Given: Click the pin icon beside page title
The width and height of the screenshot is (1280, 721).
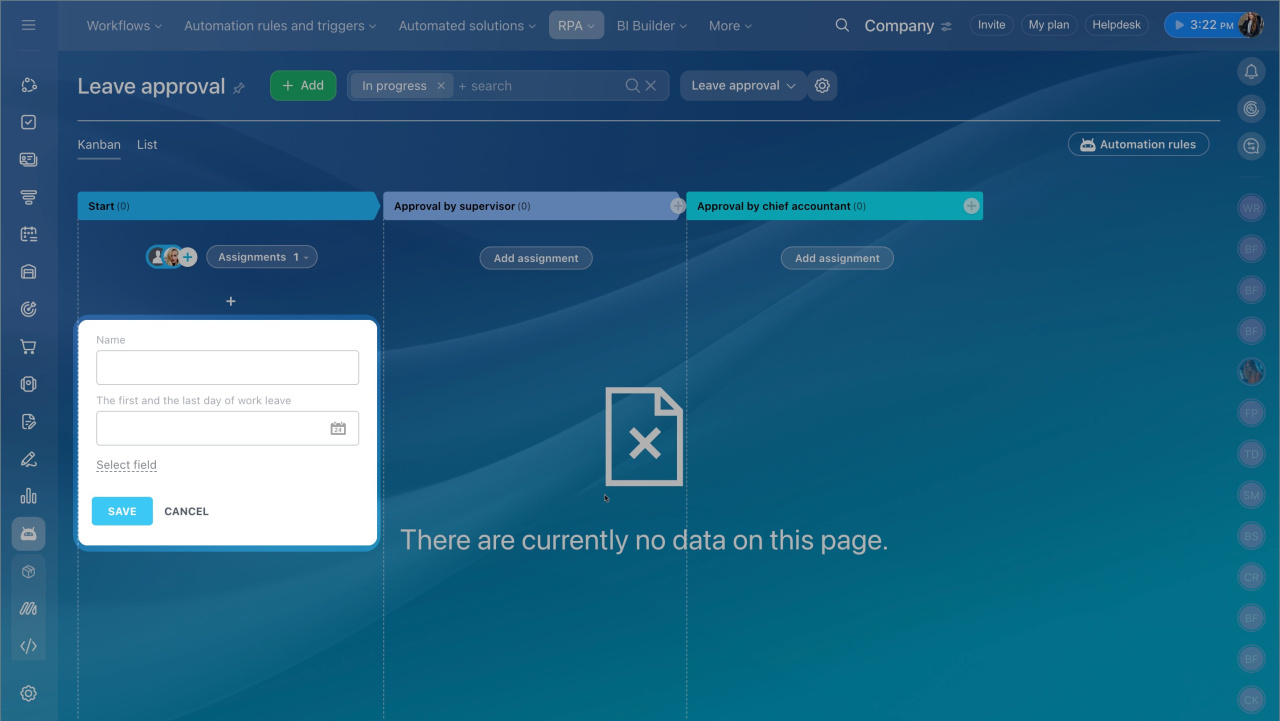Looking at the screenshot, I should click(x=239, y=88).
